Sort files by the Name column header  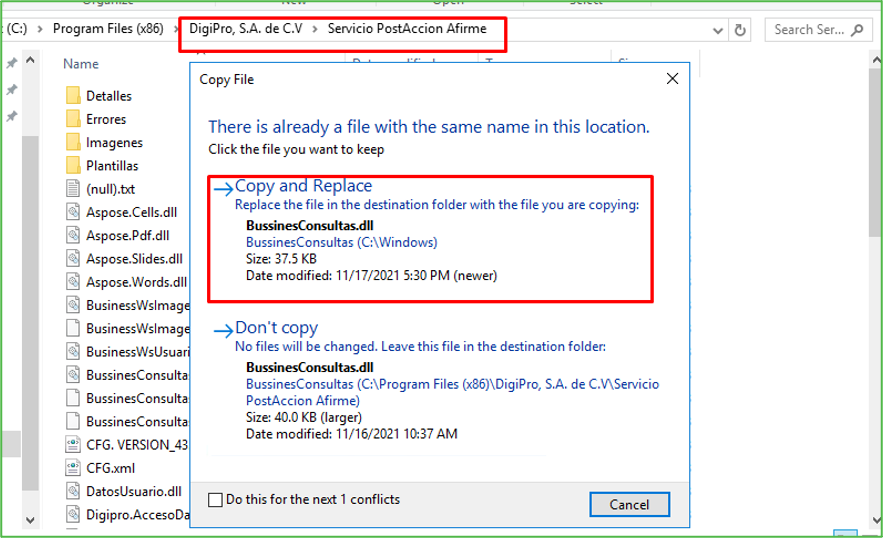(80, 64)
